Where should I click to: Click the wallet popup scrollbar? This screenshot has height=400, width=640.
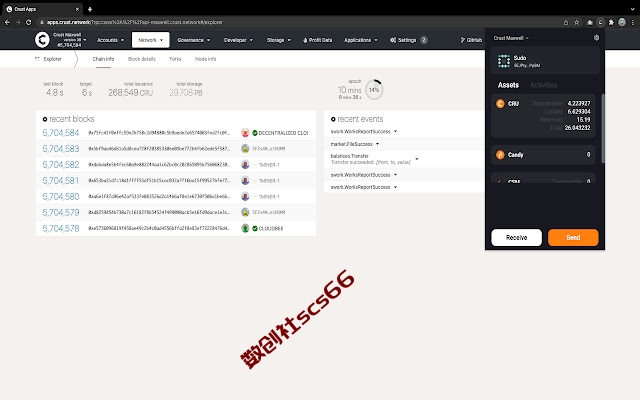tap(602, 129)
